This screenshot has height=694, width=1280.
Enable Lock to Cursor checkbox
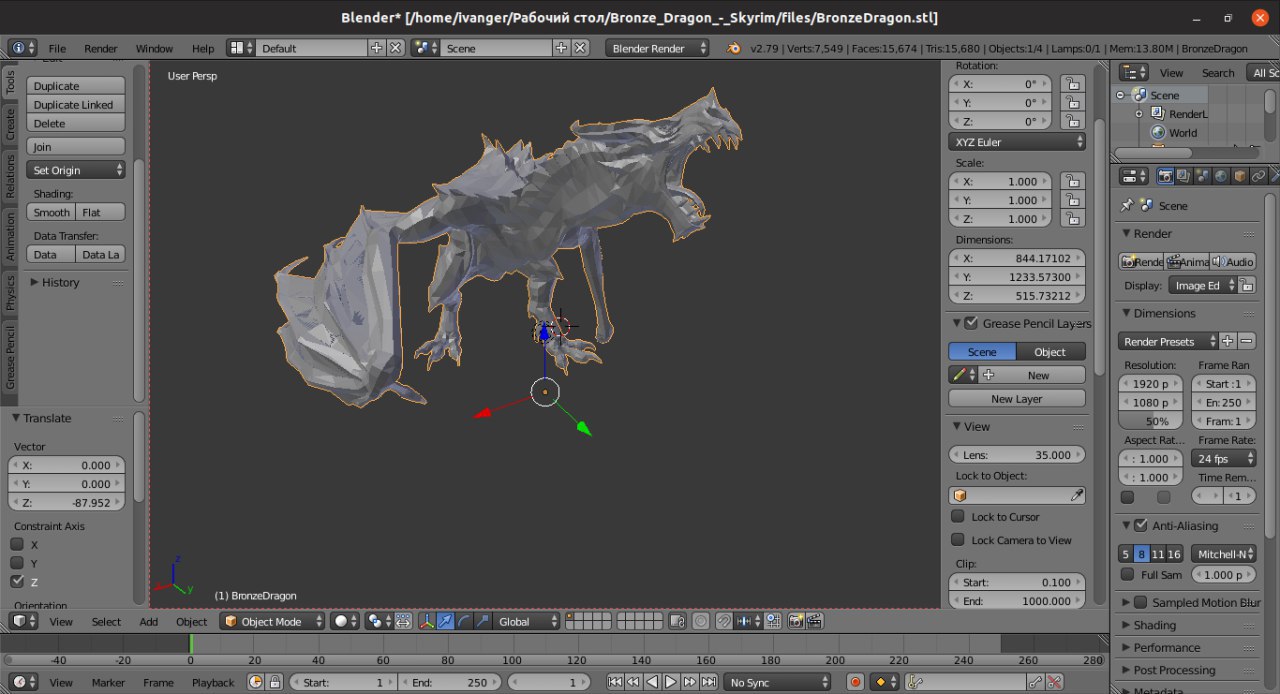(x=958, y=516)
